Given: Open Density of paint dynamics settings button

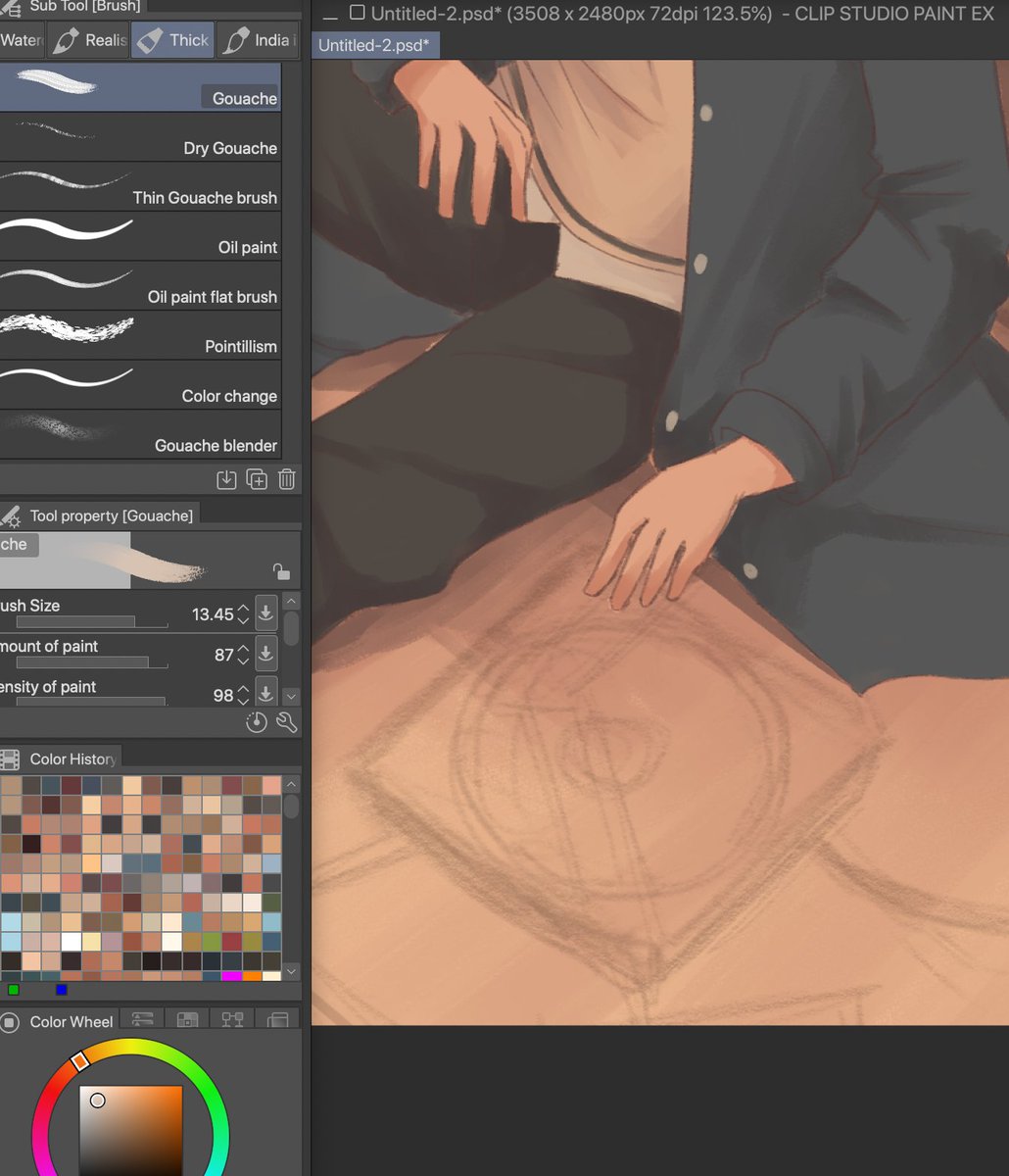Looking at the screenshot, I should pos(265,693).
